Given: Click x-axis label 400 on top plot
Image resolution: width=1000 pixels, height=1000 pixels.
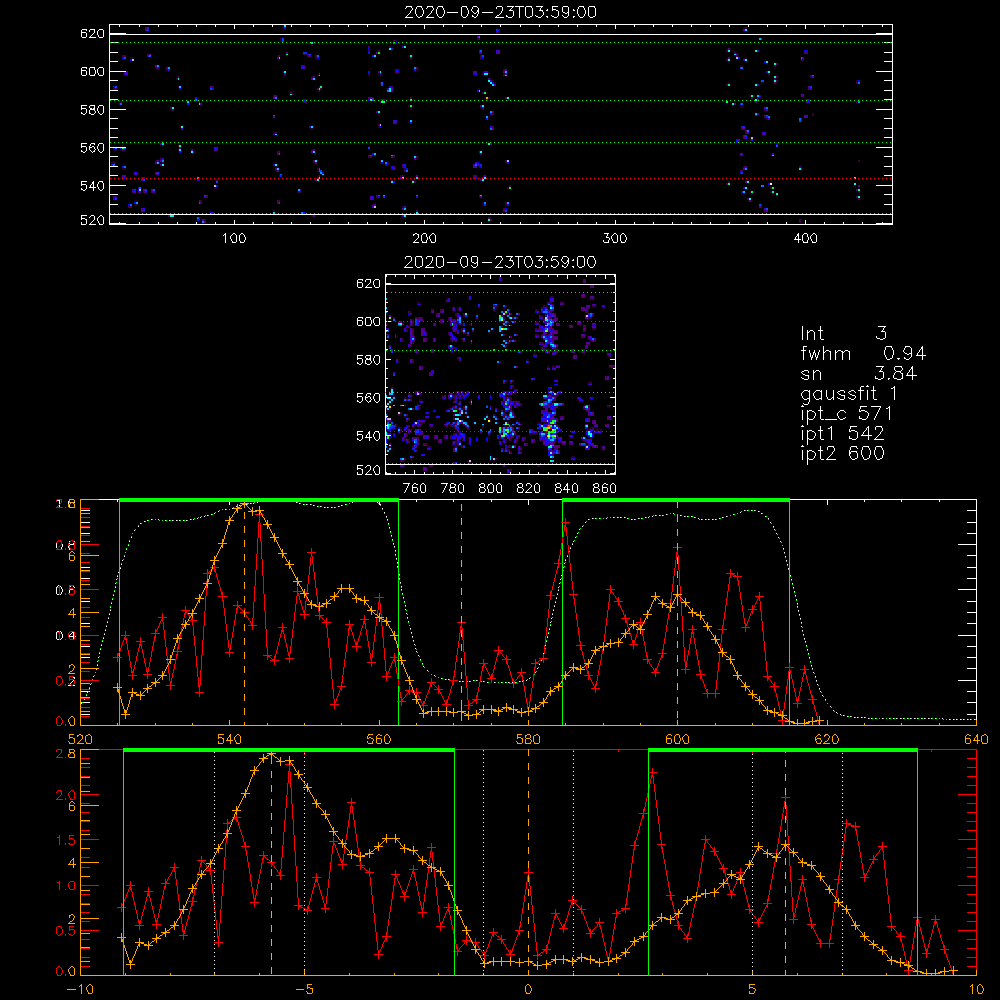Looking at the screenshot, I should tap(805, 239).
